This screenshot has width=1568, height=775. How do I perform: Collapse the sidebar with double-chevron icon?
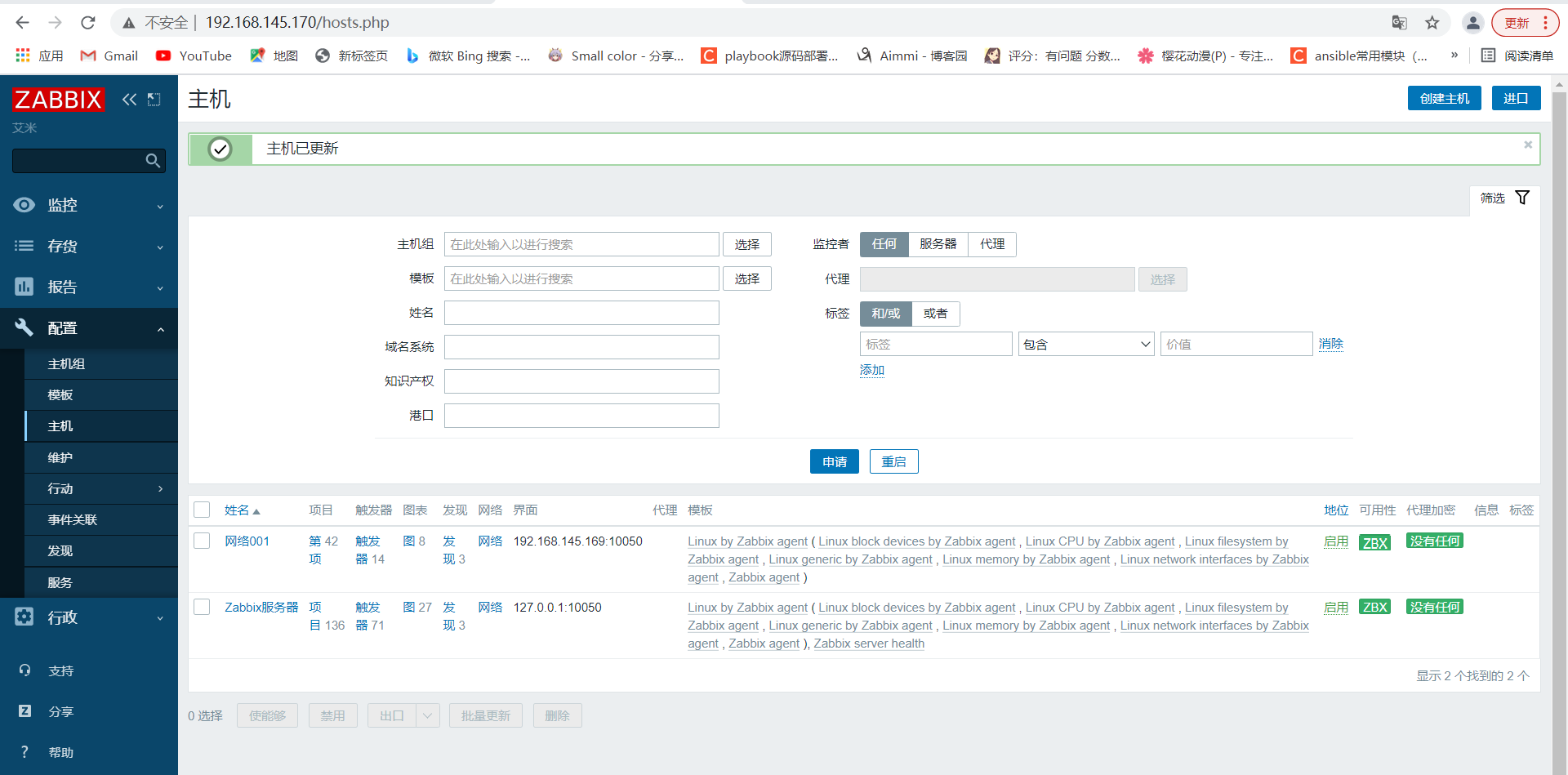pos(129,100)
